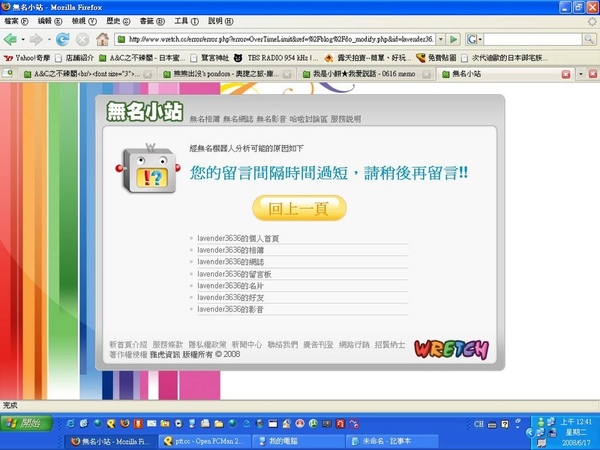Click the 聯絡我們 footer link
This screenshot has height=450, width=600.
click(x=282, y=344)
